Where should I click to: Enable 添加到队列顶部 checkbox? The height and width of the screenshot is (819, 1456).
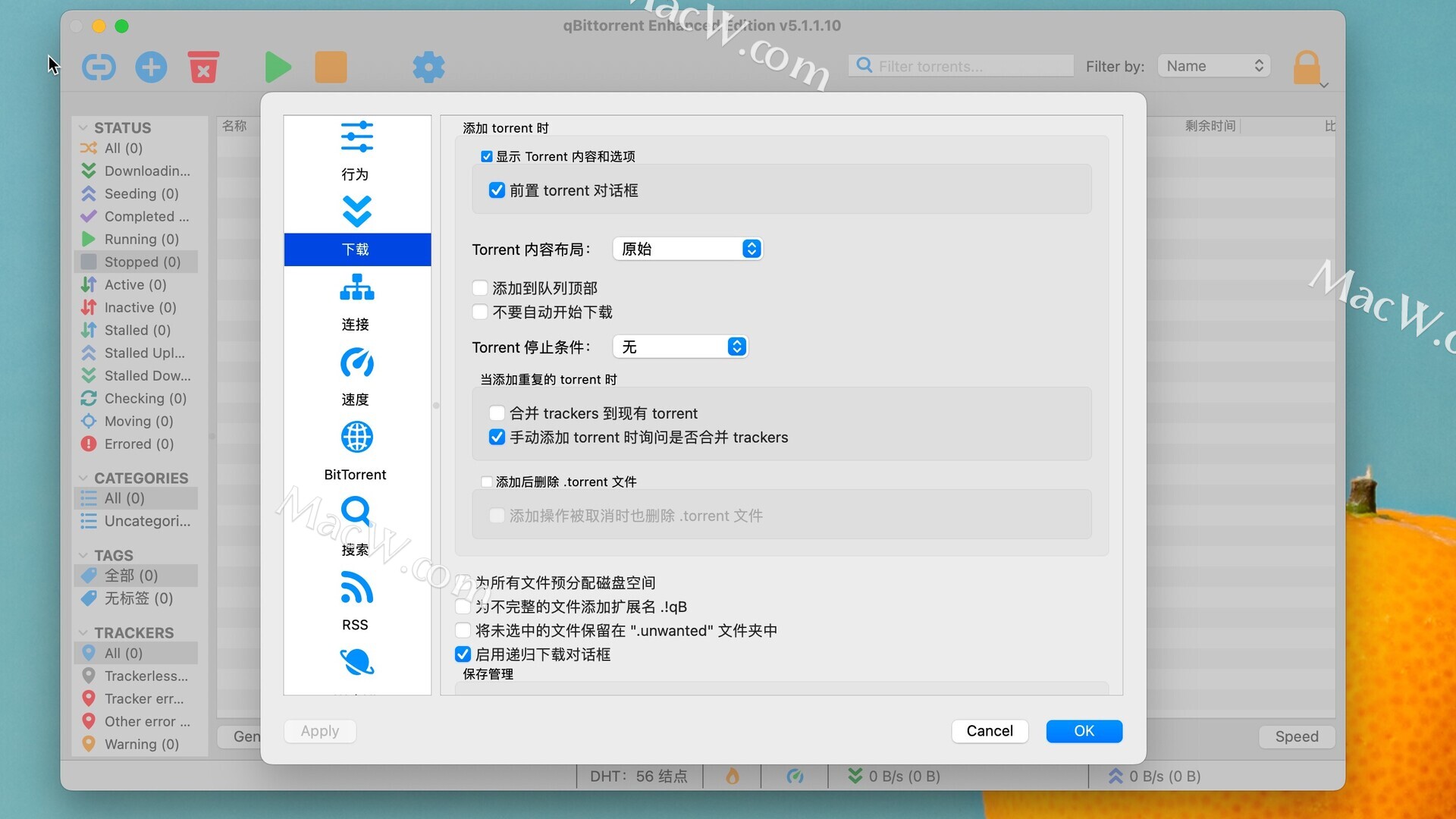(x=480, y=288)
